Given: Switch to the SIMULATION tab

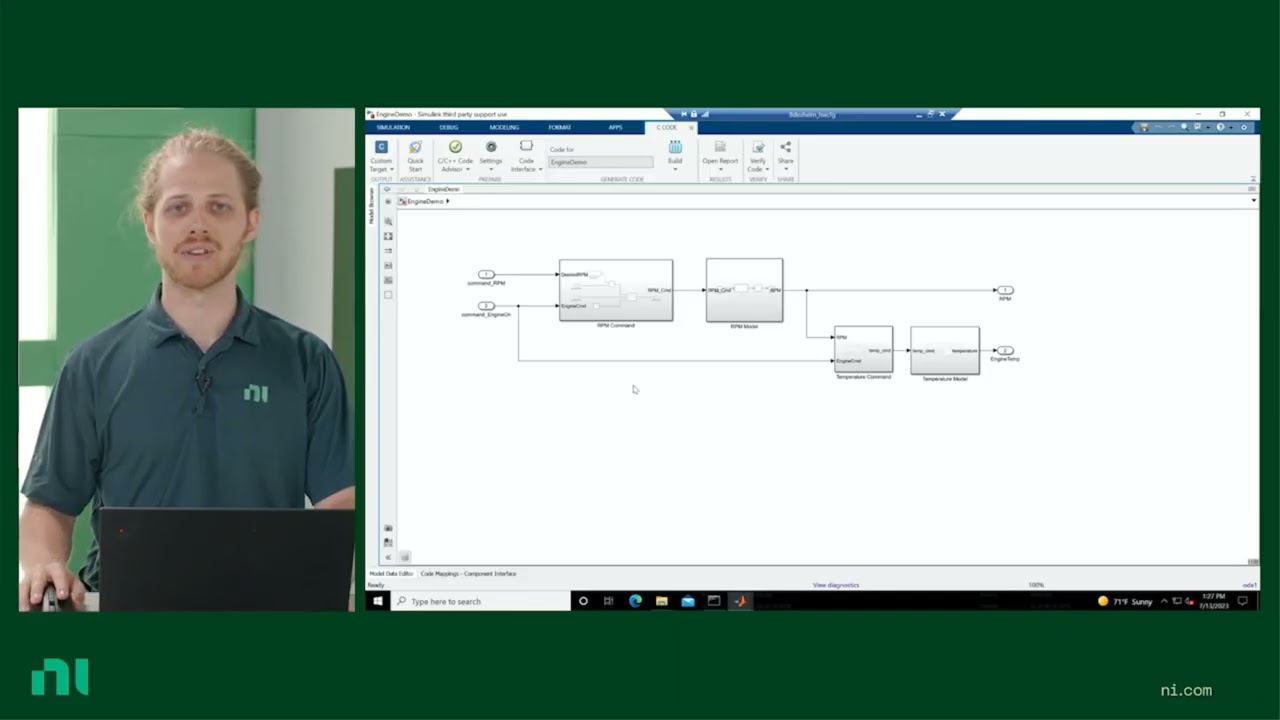Looking at the screenshot, I should (x=393, y=127).
